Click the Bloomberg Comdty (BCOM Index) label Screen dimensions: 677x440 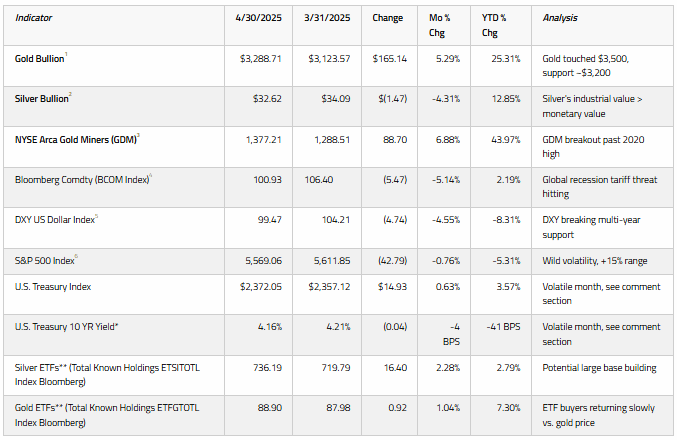pos(82,180)
